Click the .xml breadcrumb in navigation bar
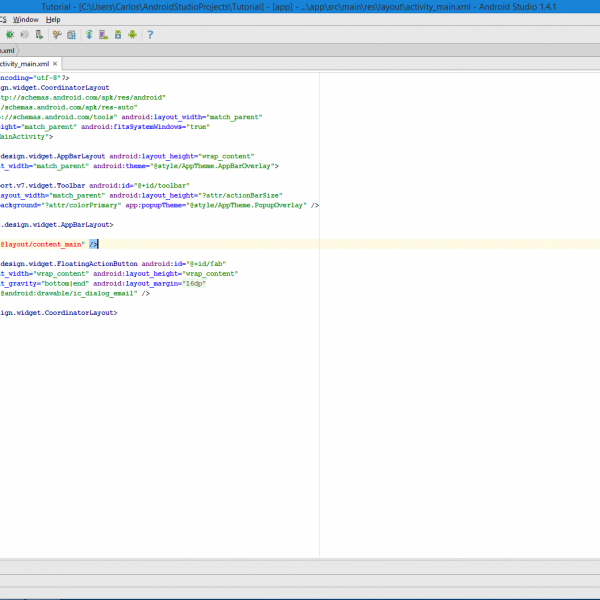Screen dimensions: 600x600 8,49
